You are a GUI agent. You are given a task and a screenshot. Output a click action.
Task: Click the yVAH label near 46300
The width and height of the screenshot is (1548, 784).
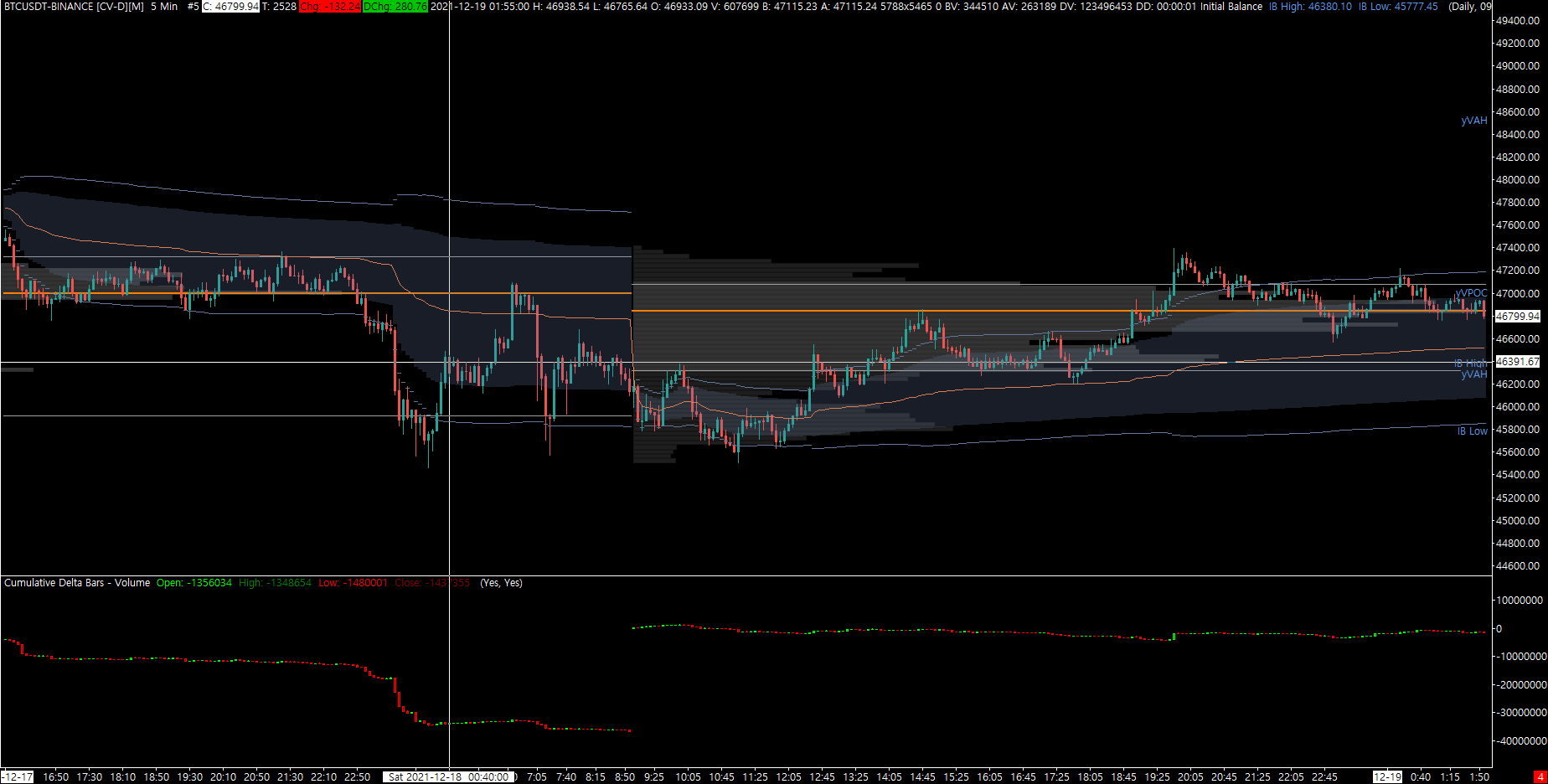(x=1474, y=374)
